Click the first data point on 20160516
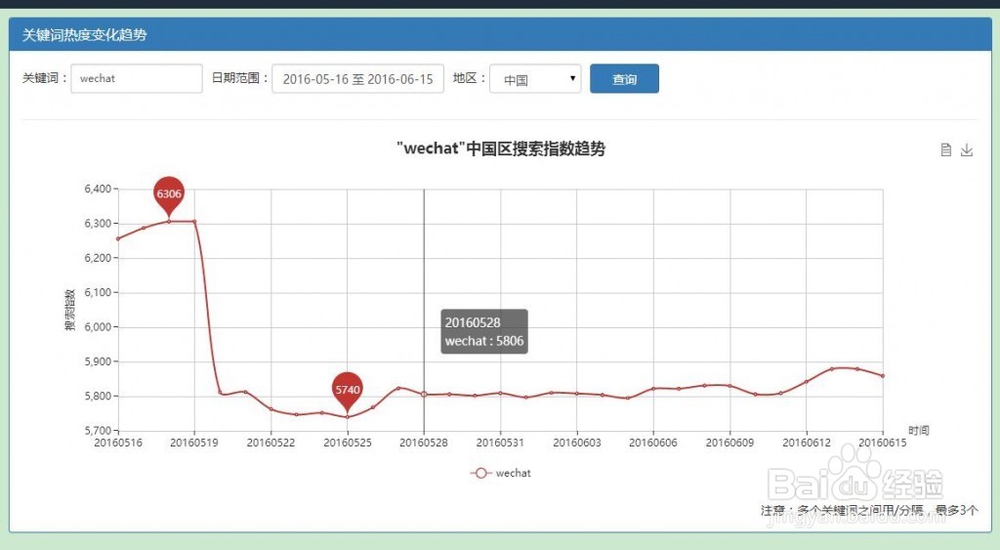 118,239
